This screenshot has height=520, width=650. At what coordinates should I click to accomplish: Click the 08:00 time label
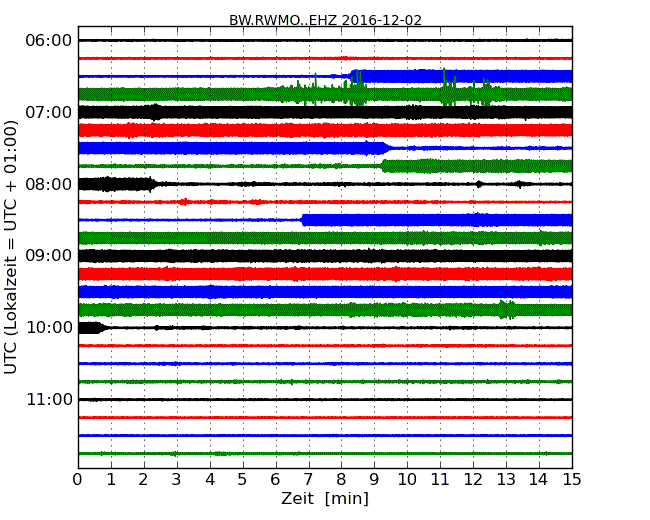pyautogui.click(x=49, y=184)
